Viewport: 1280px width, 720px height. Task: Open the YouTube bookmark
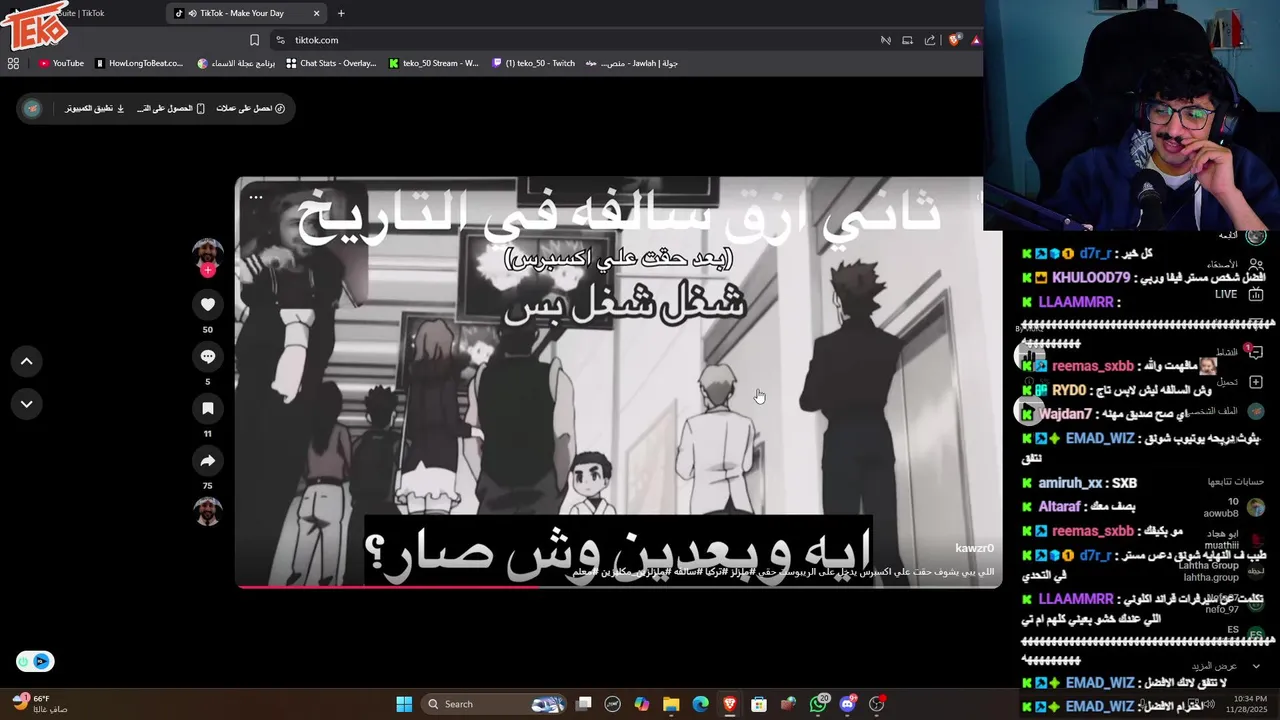[61, 63]
